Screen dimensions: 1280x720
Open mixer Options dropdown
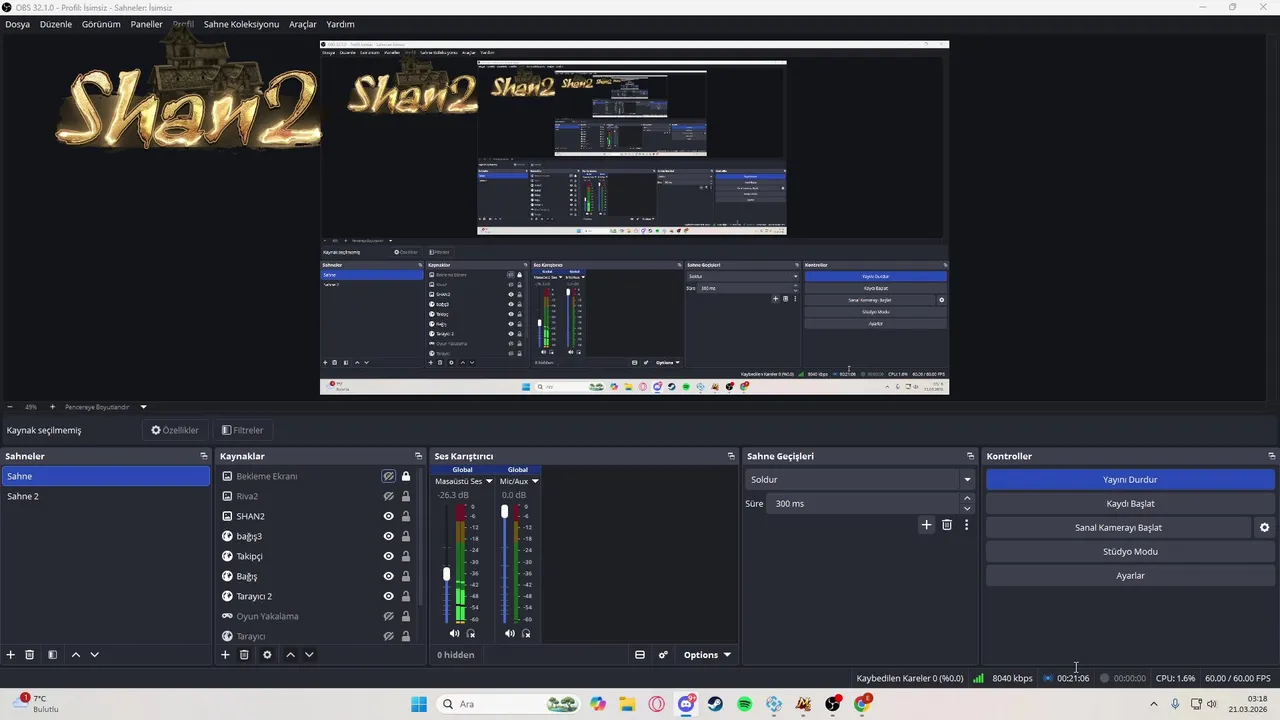point(707,655)
